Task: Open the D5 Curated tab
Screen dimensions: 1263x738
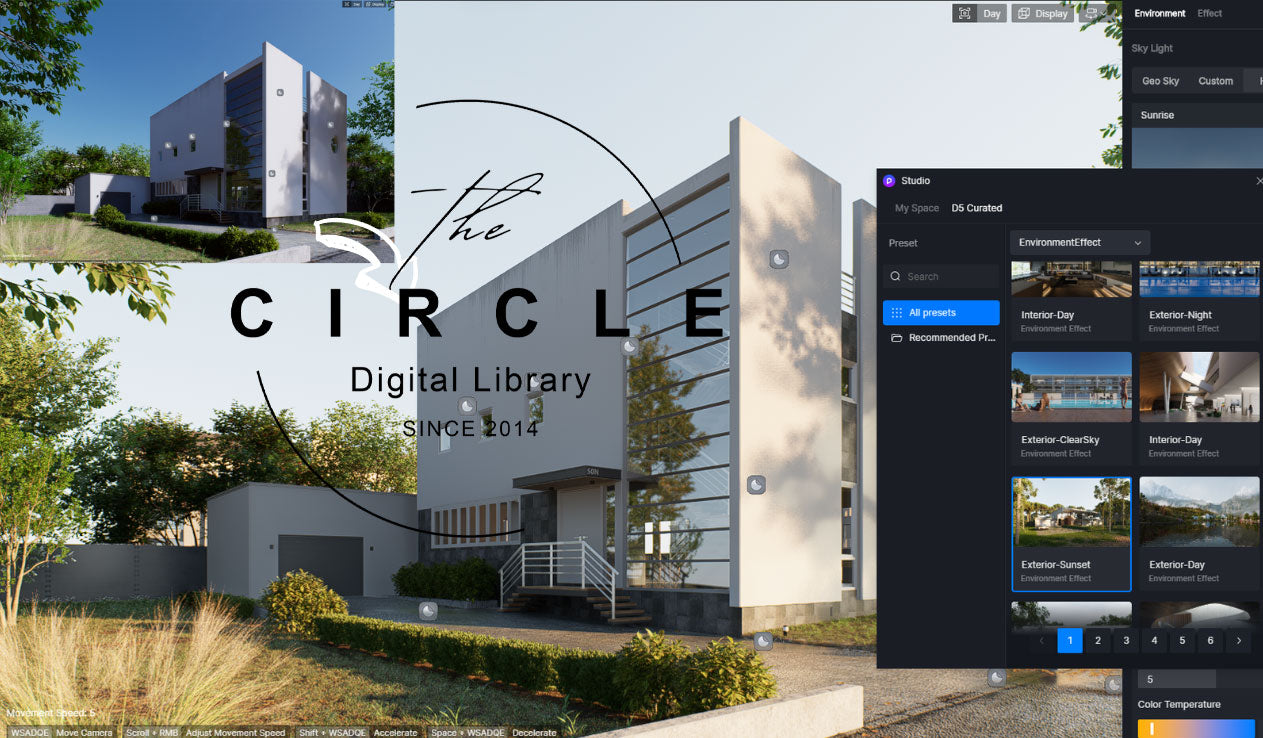Action: pyautogui.click(x=977, y=208)
